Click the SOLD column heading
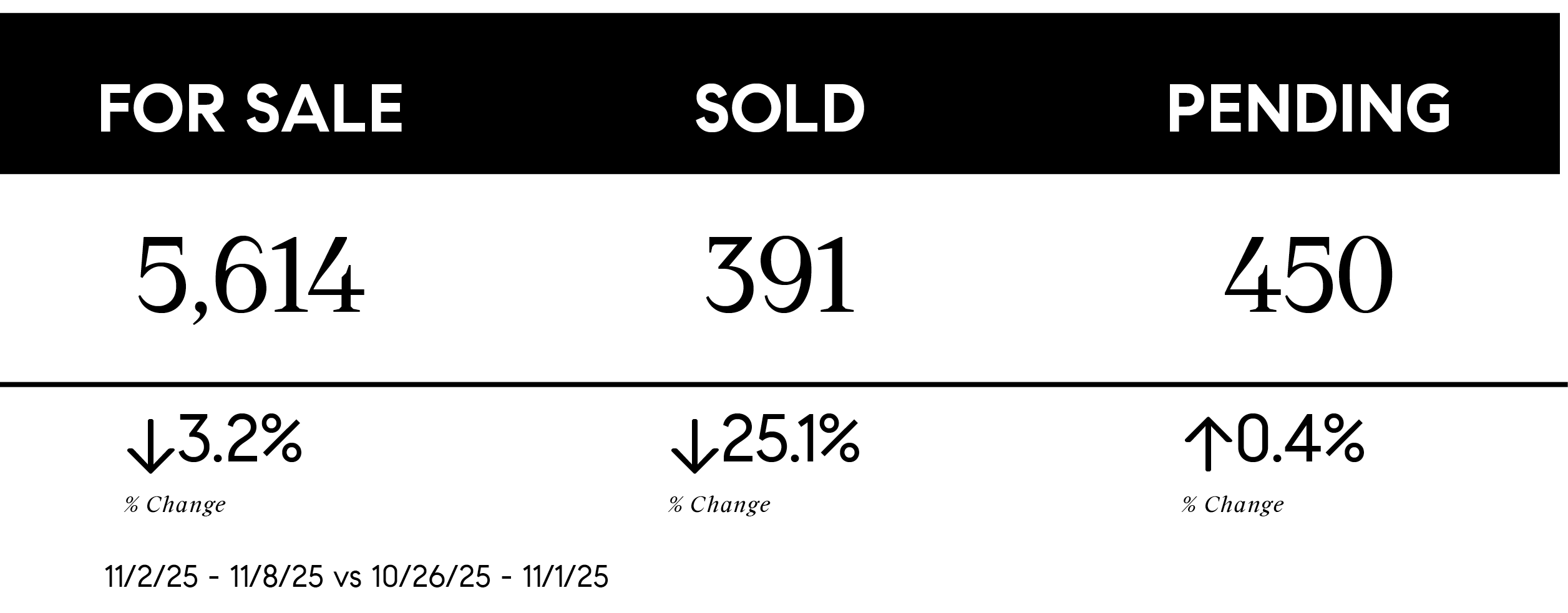The width and height of the screenshot is (1568, 613). (779, 109)
